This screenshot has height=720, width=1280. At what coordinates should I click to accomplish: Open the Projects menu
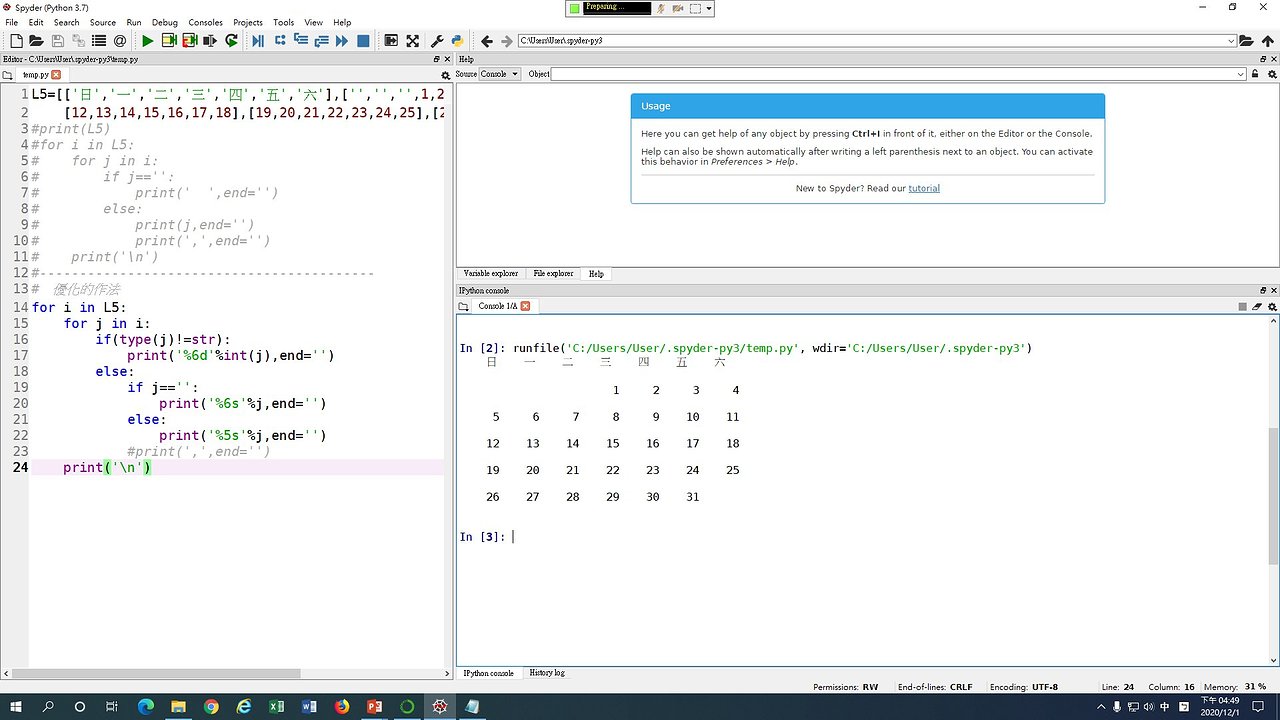248,22
